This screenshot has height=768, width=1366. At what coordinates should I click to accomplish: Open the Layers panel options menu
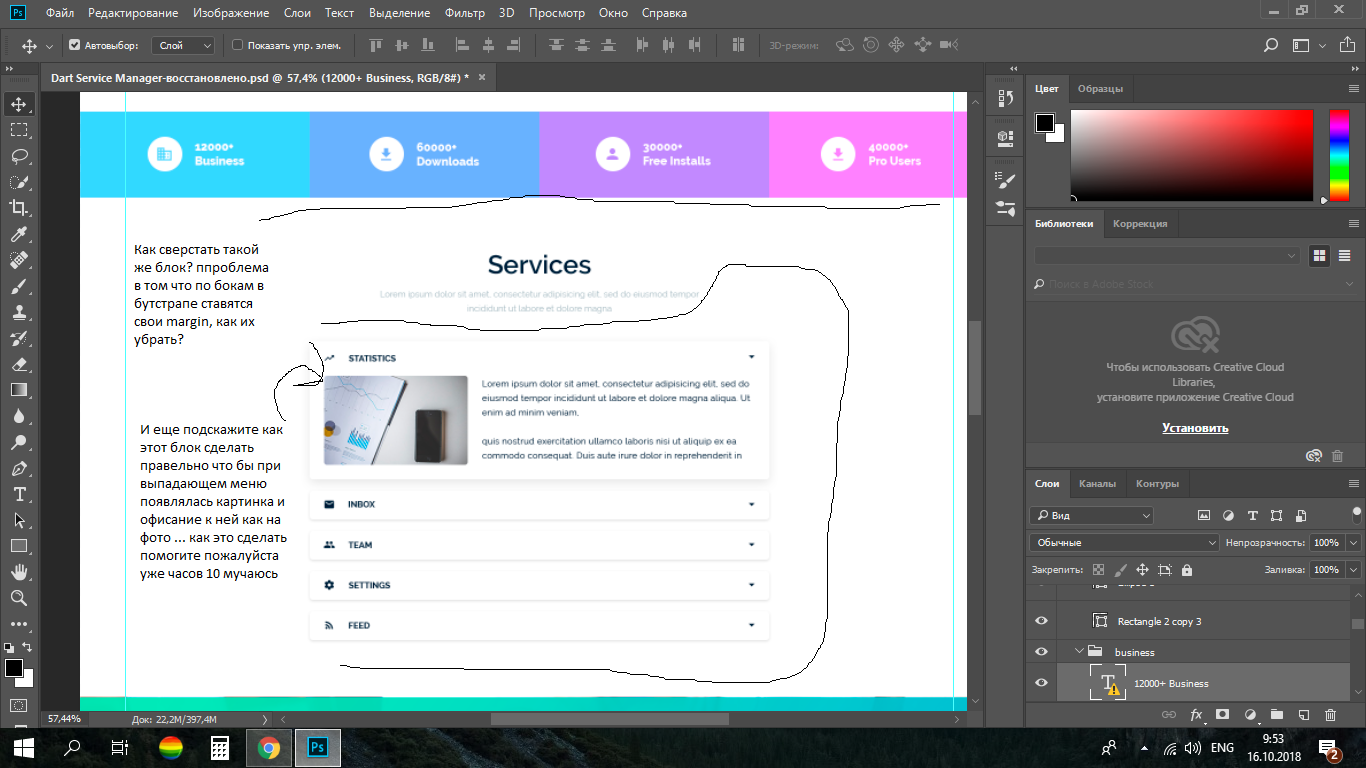(x=1354, y=483)
